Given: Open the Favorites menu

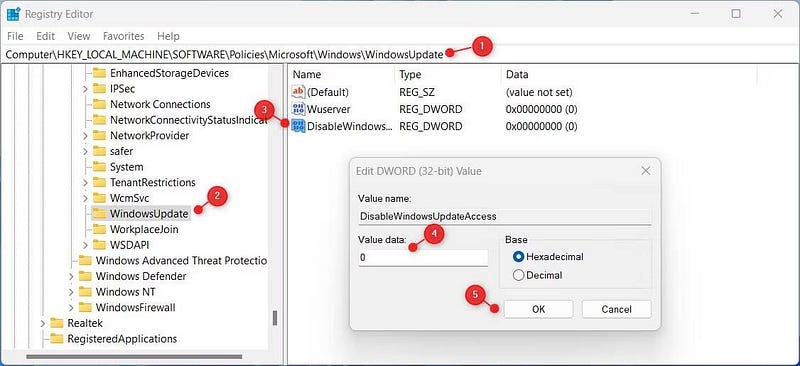Looking at the screenshot, I should tap(123, 36).
